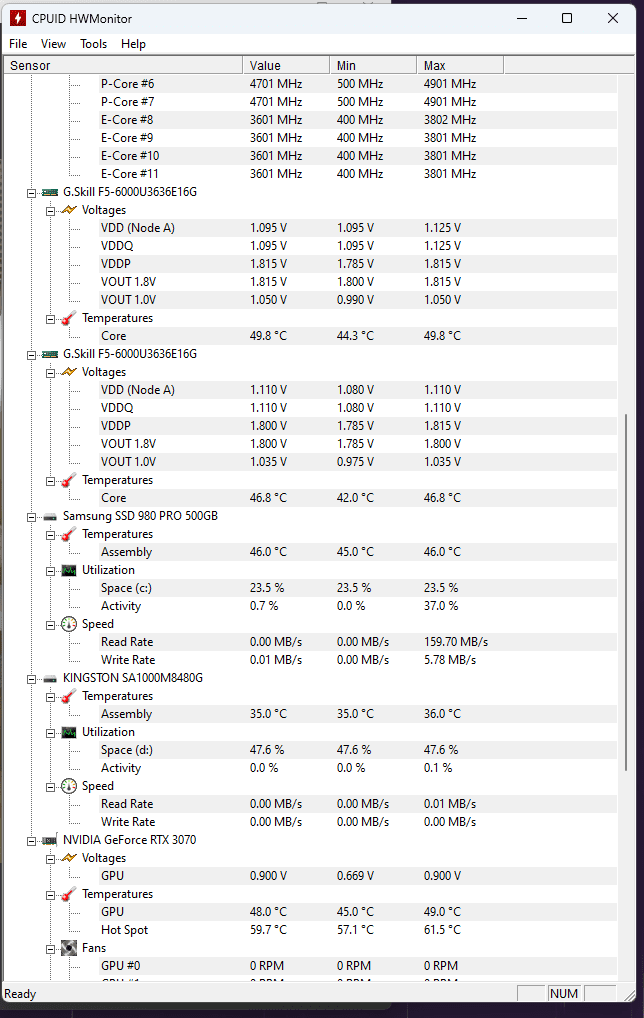Open the Tools menu
644x1018 pixels.
click(93, 43)
